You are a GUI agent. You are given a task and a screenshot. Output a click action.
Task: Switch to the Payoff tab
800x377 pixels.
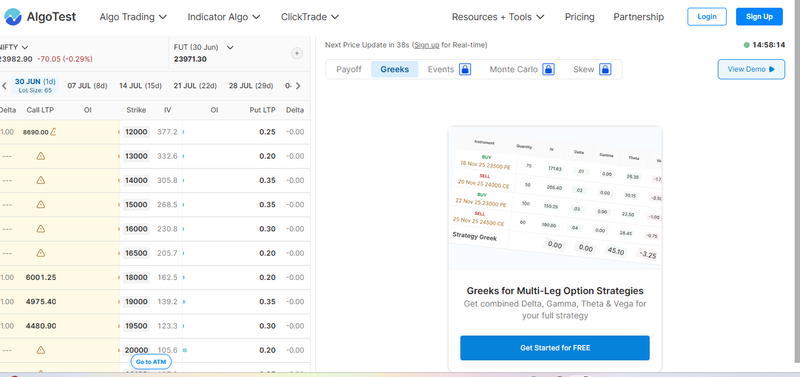pos(349,69)
